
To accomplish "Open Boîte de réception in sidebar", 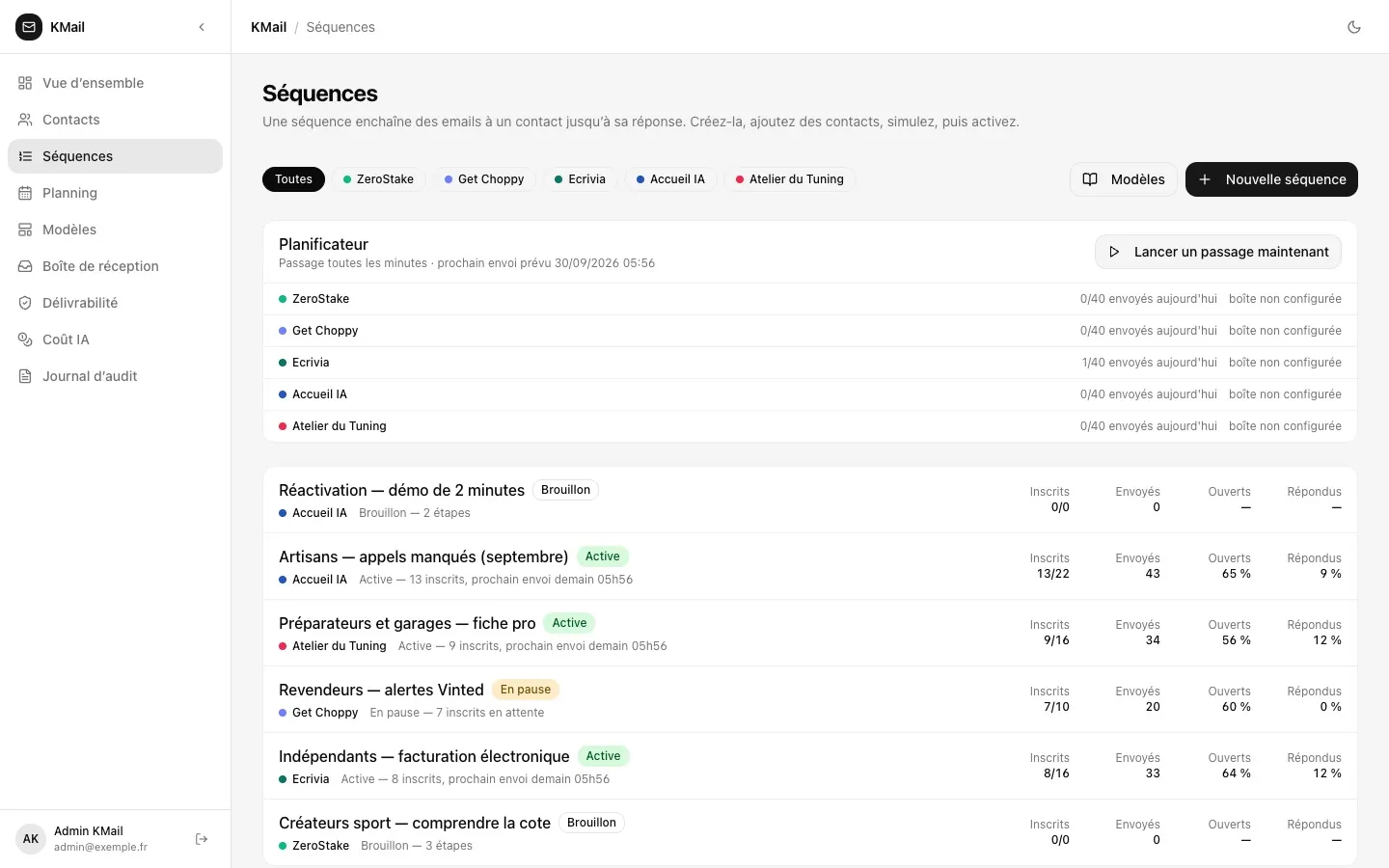I will coord(115,266).
